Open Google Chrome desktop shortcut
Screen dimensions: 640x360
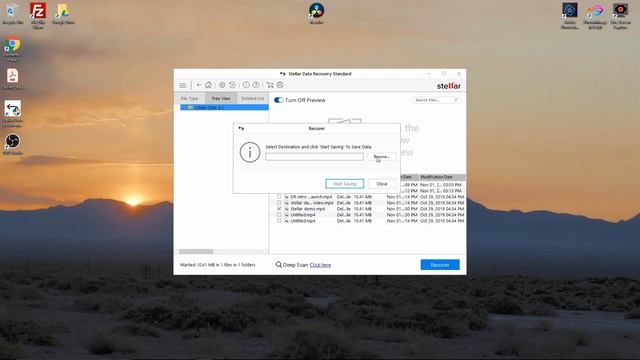(x=13, y=48)
